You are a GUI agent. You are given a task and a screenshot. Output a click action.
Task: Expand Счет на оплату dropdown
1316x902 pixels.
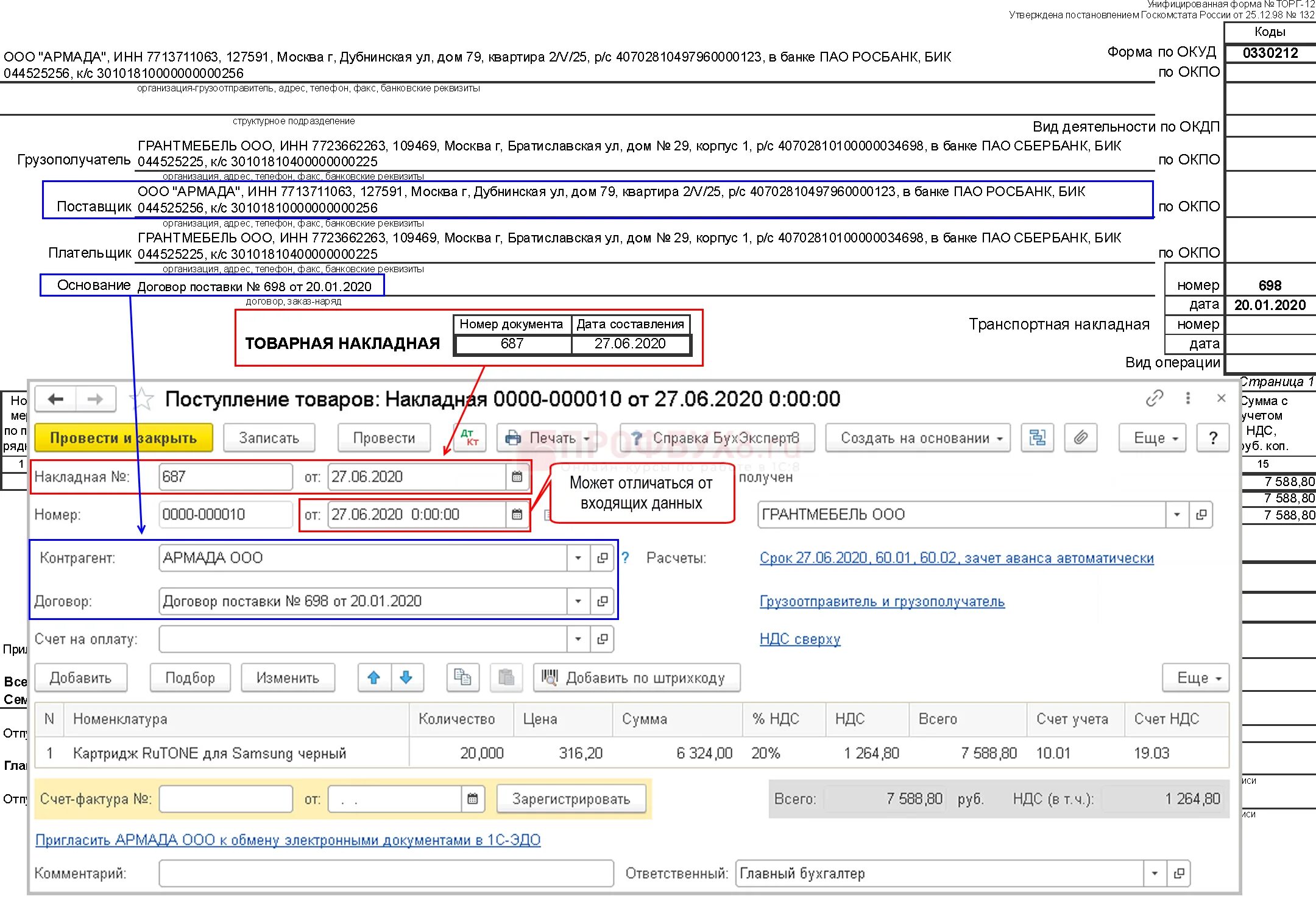pyautogui.click(x=578, y=640)
